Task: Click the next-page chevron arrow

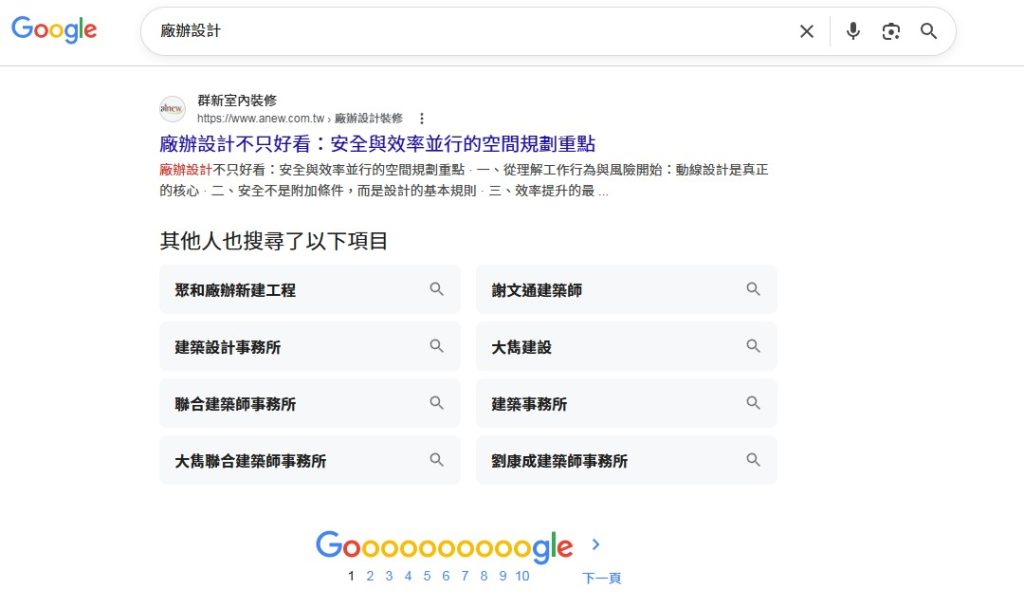Action: pos(596,544)
